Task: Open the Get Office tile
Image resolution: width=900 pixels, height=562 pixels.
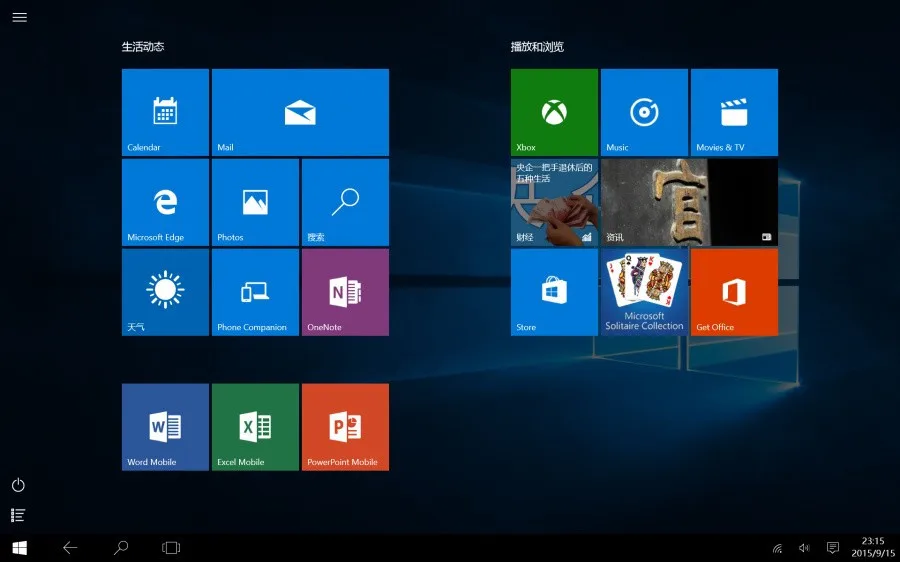Action: point(735,292)
